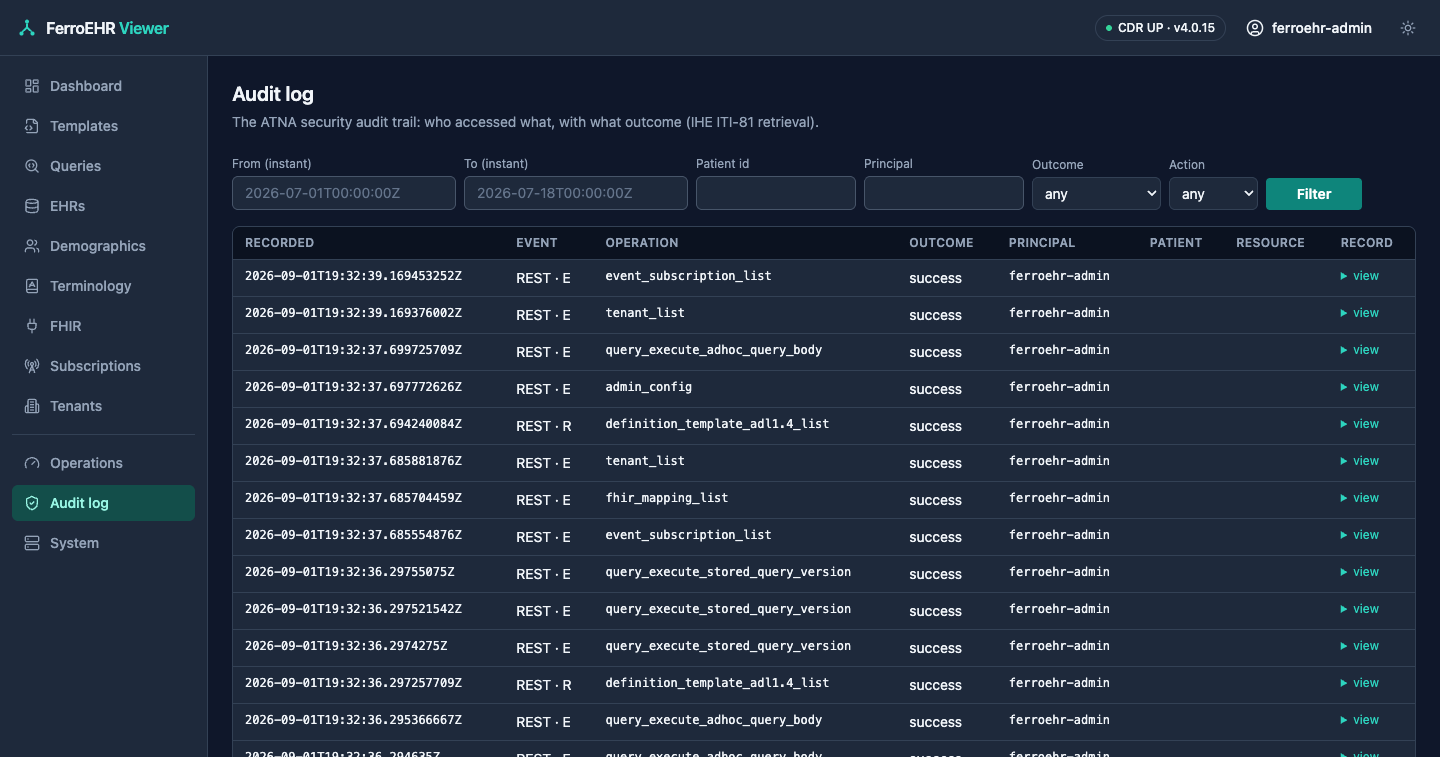The width and height of the screenshot is (1440, 757).
Task: Open Demographics from the sidebar
Action: [x=103, y=246]
